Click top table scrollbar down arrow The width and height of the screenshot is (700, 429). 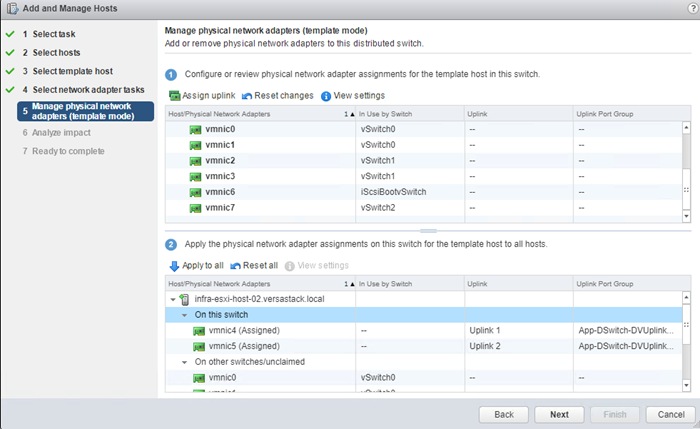click(686, 217)
